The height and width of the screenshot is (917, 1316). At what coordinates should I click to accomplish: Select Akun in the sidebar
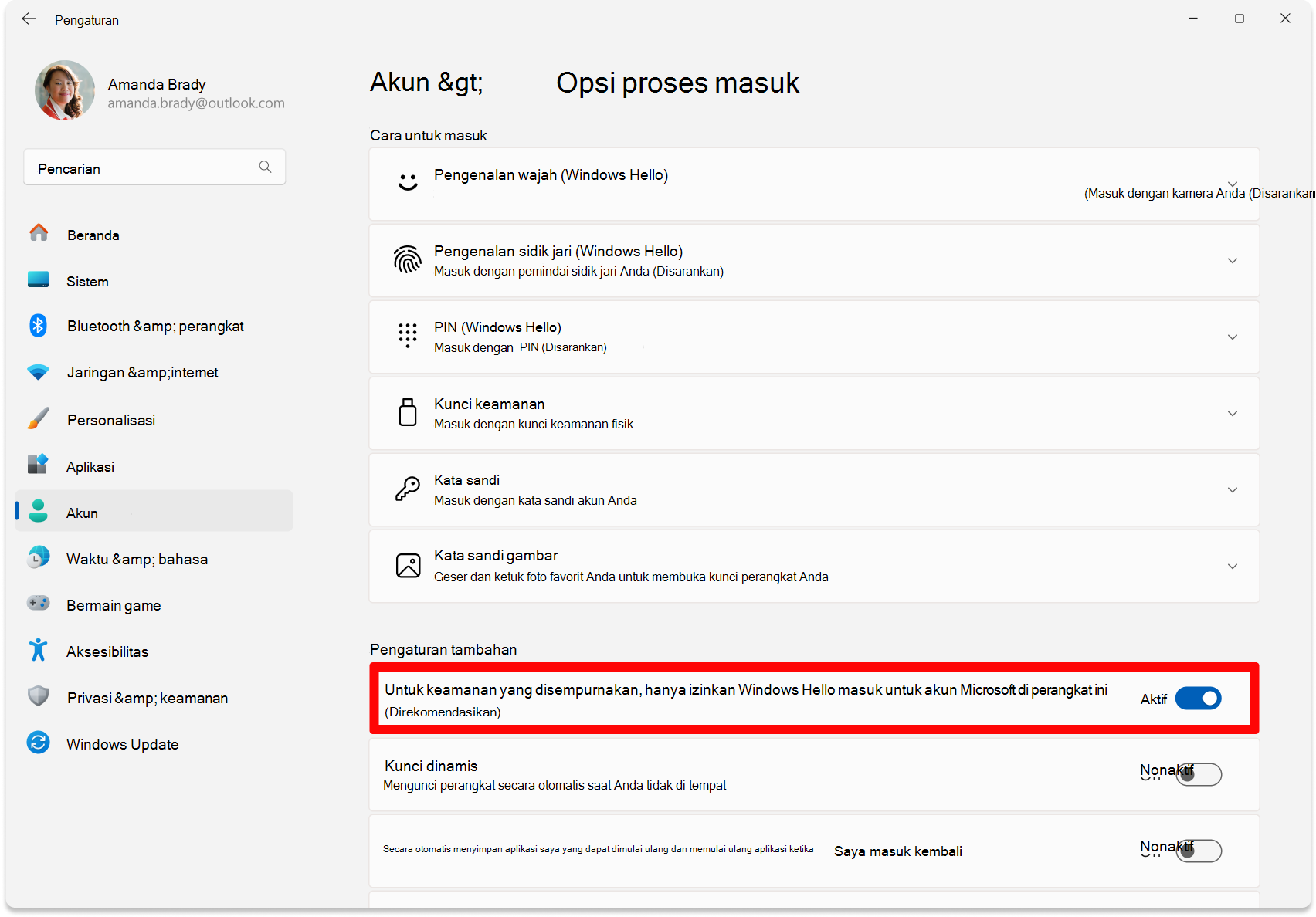point(154,511)
